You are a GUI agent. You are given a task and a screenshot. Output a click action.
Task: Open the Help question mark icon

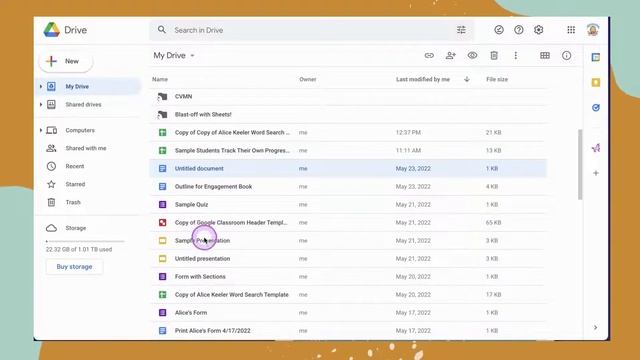(519, 30)
